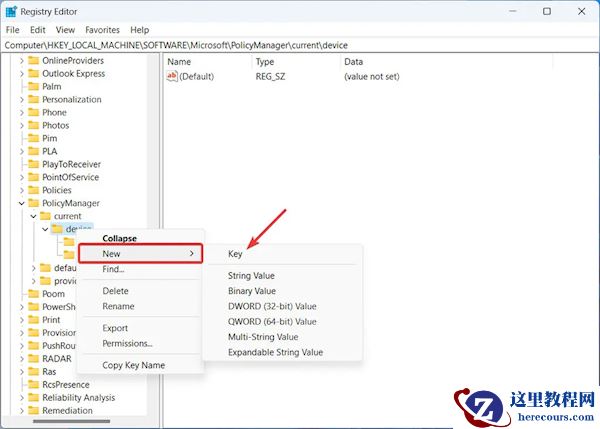Select the current folder icon
This screenshot has width=600, height=429.
[46, 216]
